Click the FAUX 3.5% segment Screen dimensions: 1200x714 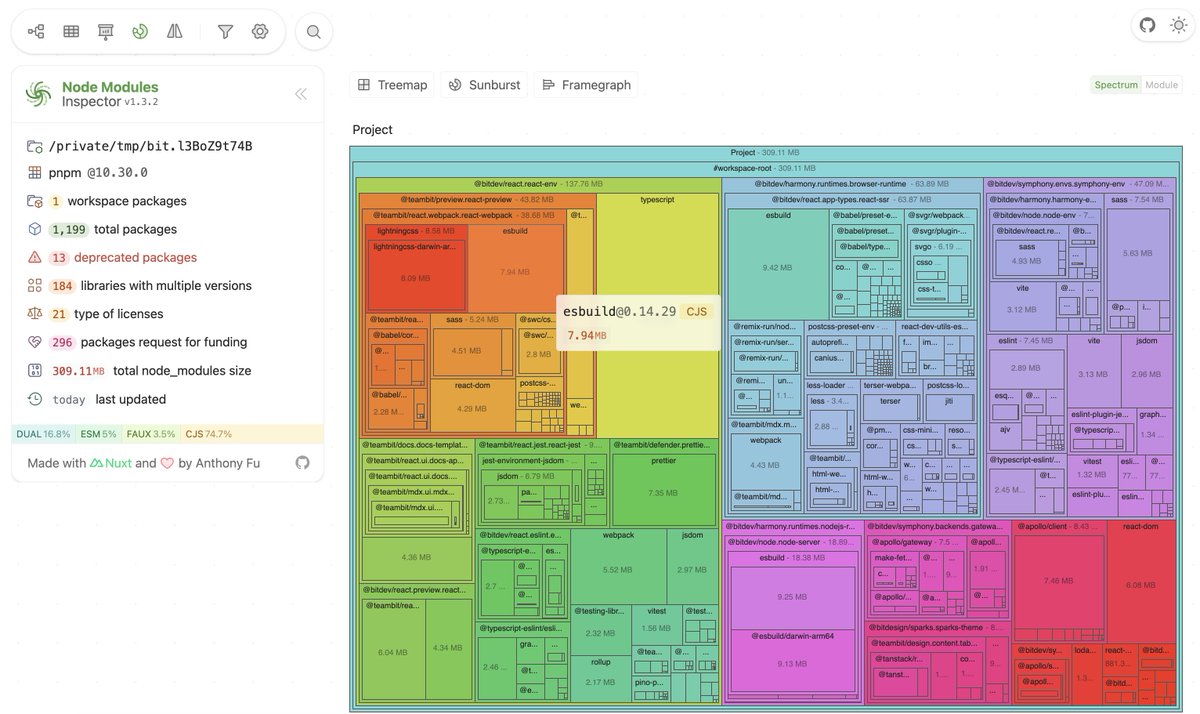150,434
